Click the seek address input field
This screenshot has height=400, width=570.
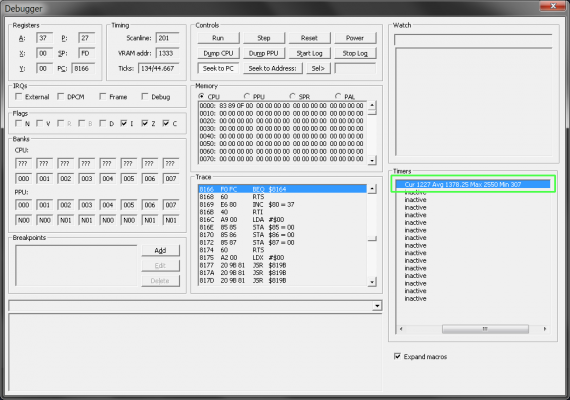point(355,68)
